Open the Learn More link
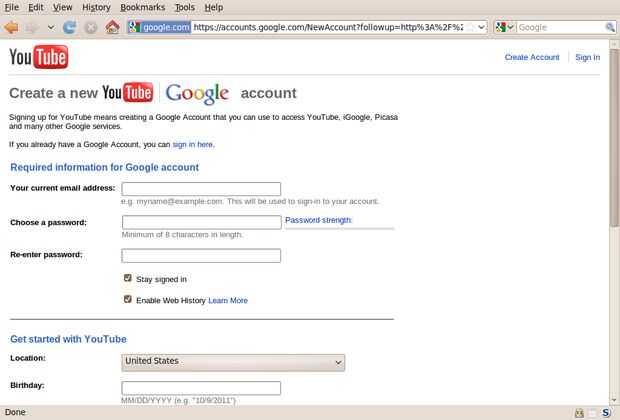The image size is (620, 420). click(228, 301)
